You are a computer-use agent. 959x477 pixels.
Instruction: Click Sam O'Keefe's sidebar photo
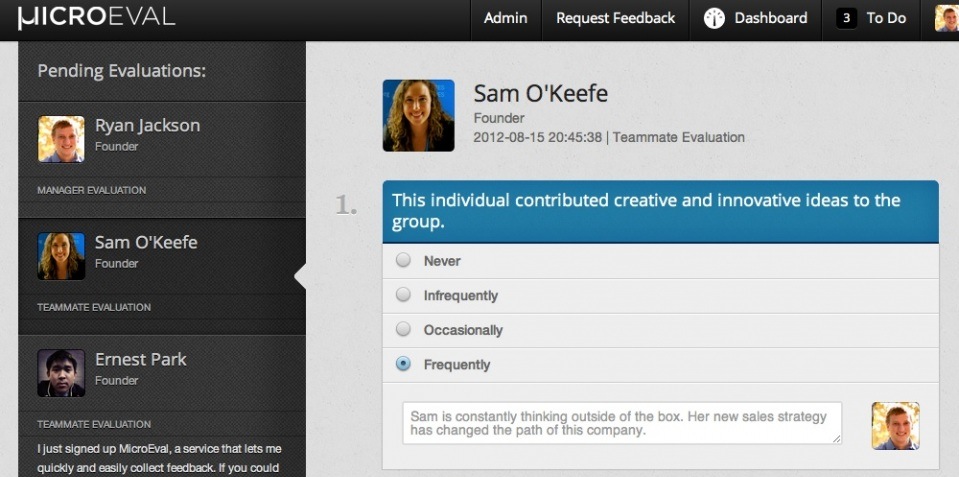pyautogui.click(x=61, y=255)
